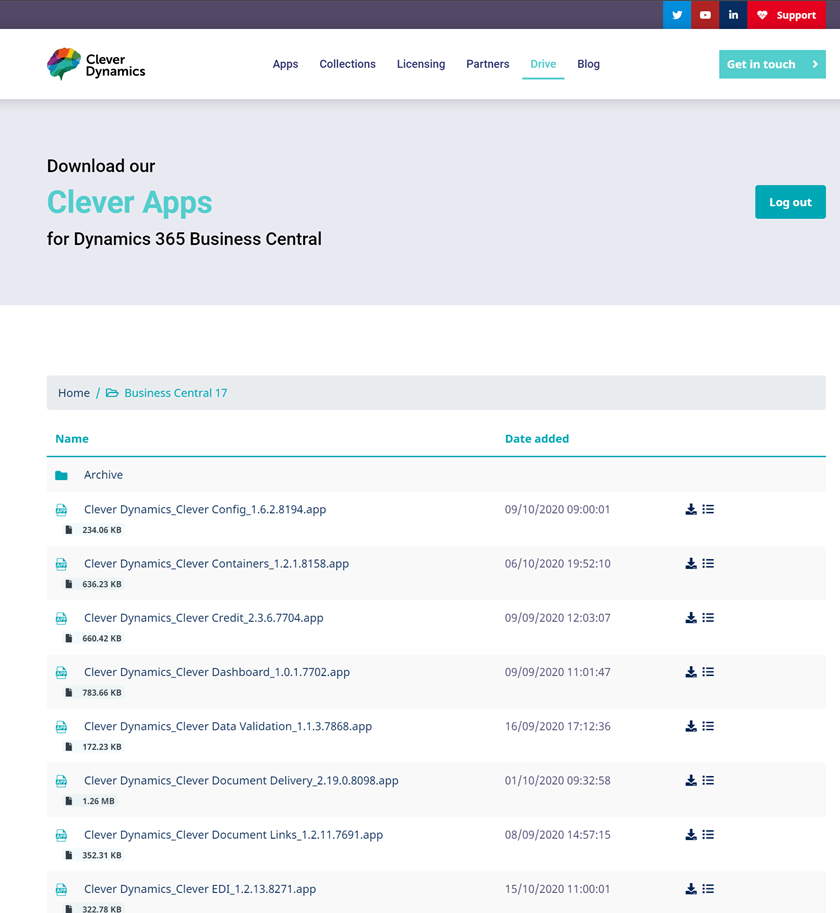
Task: Click the 16/09/2020 17:12:36 date cell
Action: [x=558, y=726]
